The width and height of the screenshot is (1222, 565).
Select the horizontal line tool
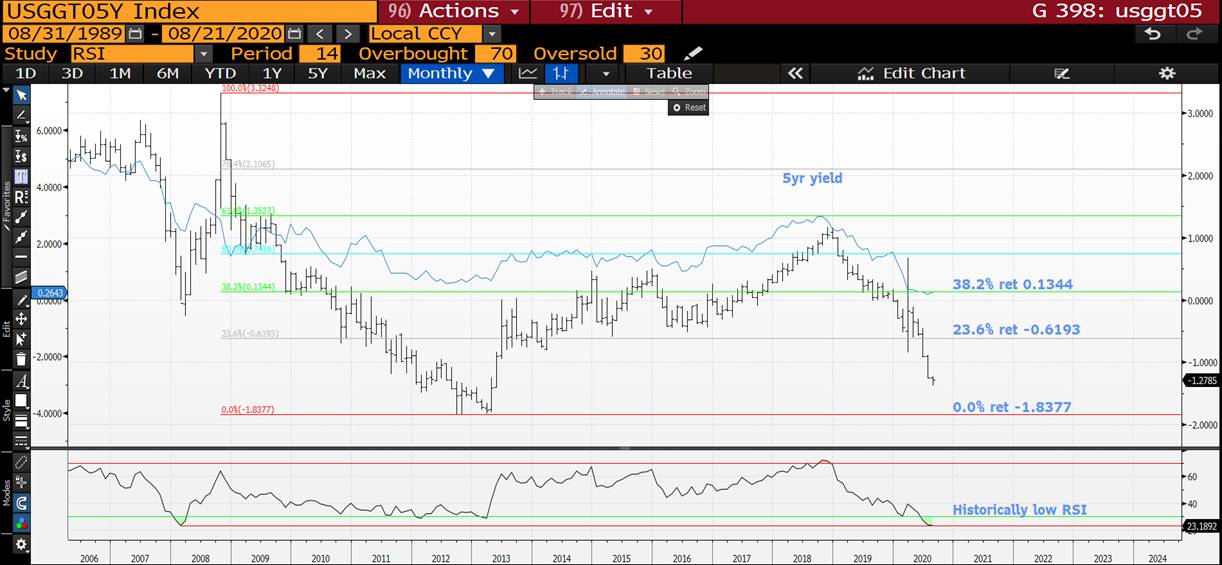click(21, 257)
